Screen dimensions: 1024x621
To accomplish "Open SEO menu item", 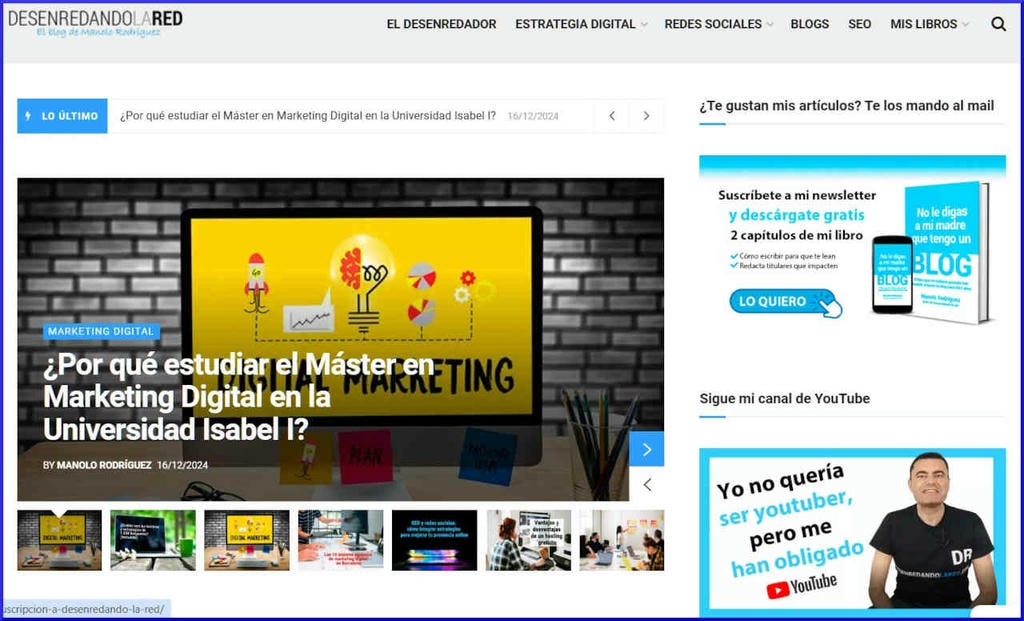I will pyautogui.click(x=859, y=24).
